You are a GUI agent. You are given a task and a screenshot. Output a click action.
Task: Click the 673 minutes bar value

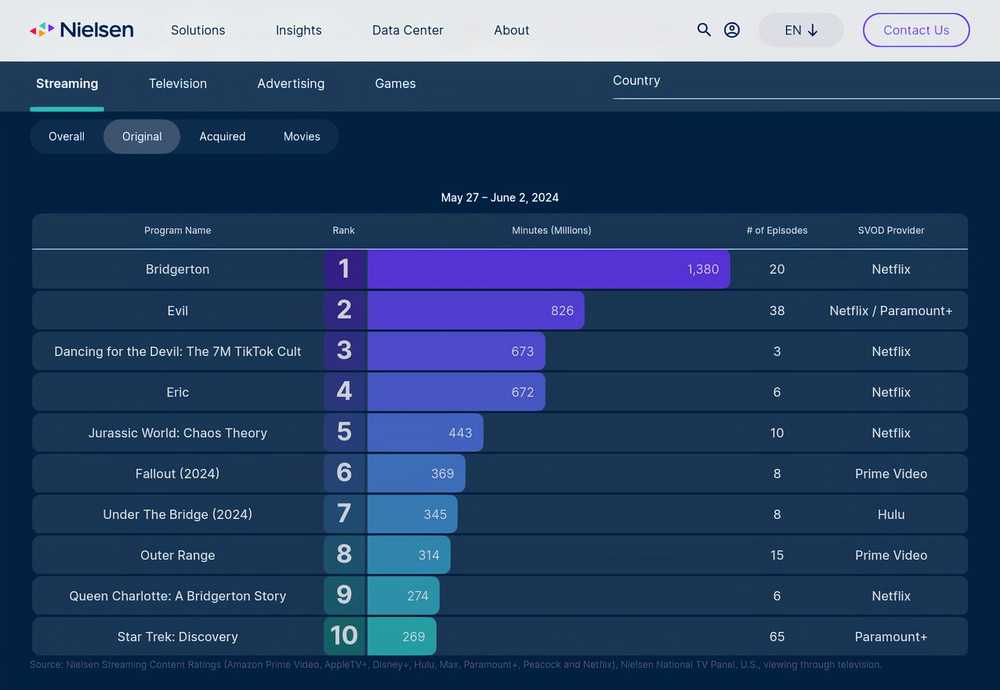point(522,351)
